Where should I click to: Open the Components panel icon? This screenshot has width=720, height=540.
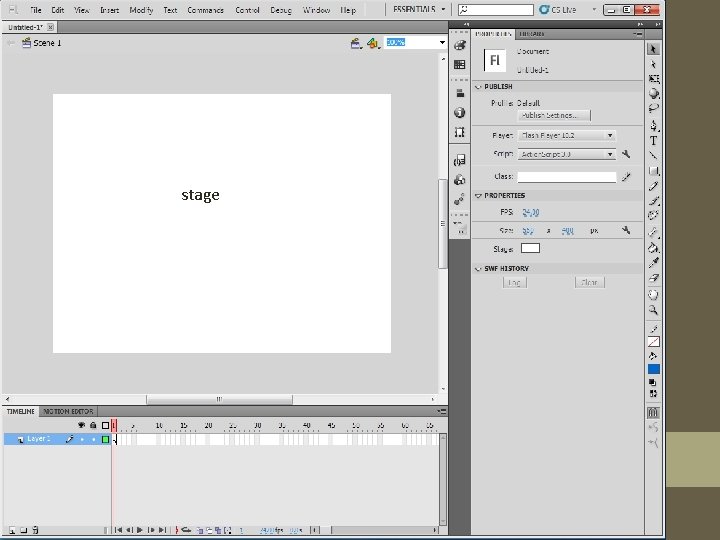460,180
